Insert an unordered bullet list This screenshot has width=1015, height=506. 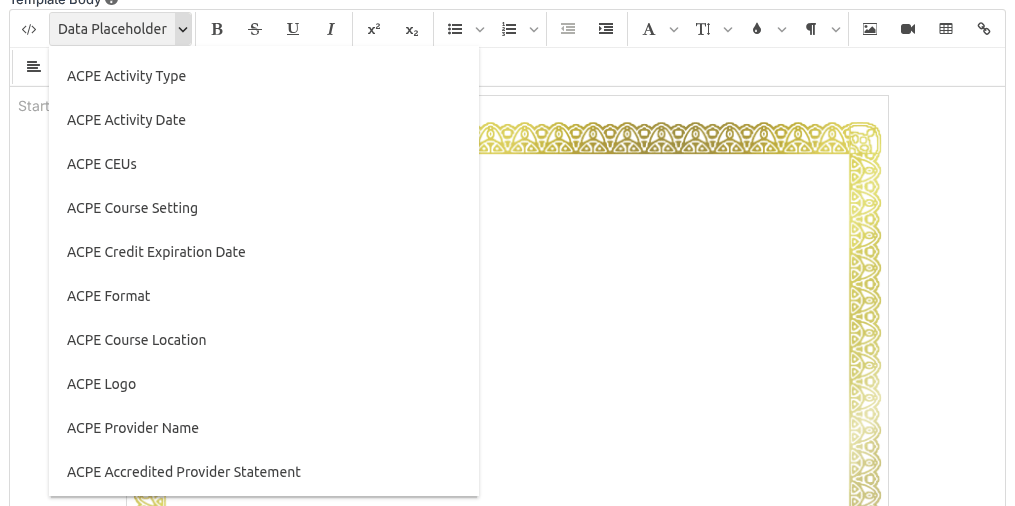(455, 29)
